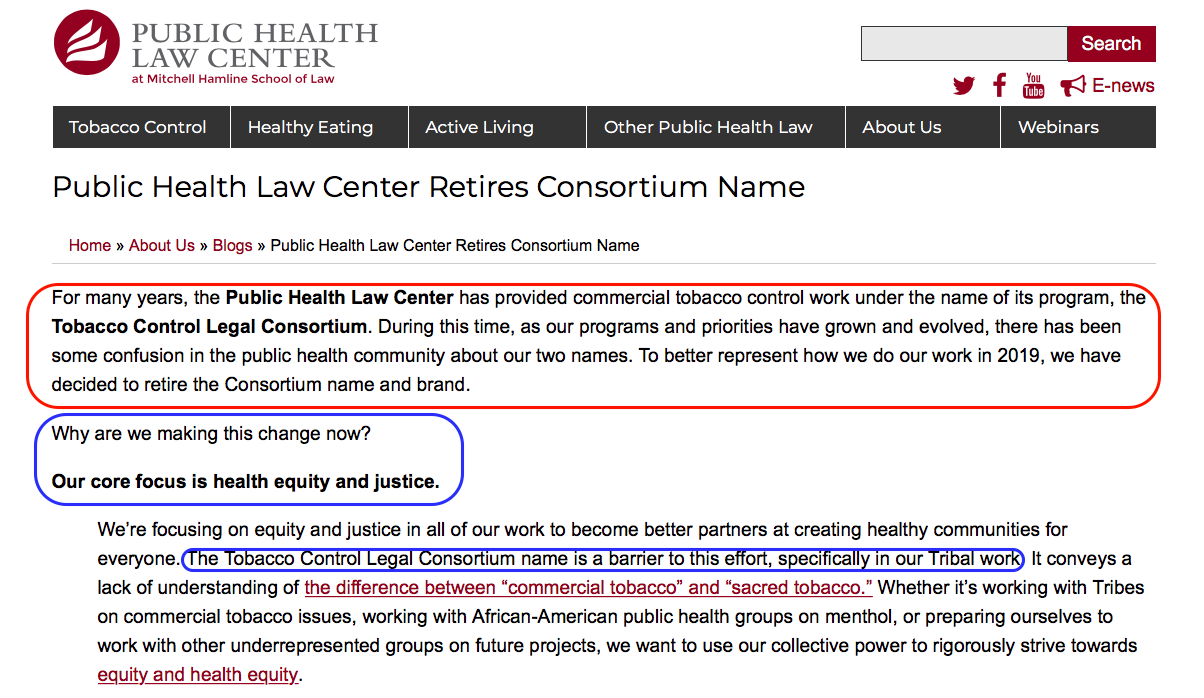Open the Healthy Eating menu
The height and width of the screenshot is (698, 1204).
point(310,127)
